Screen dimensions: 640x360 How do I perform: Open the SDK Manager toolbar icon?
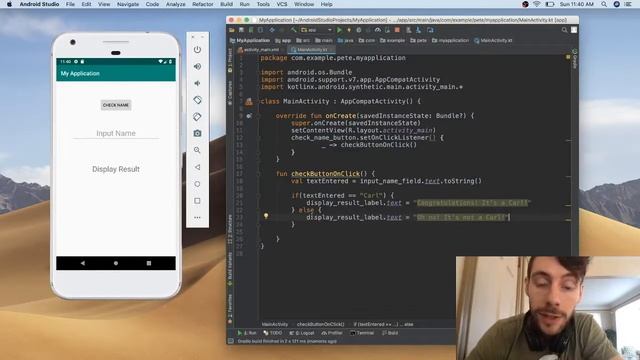(418, 30)
